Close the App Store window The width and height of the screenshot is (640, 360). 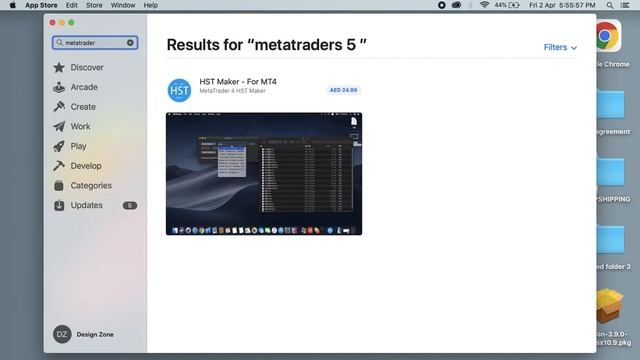(x=53, y=22)
